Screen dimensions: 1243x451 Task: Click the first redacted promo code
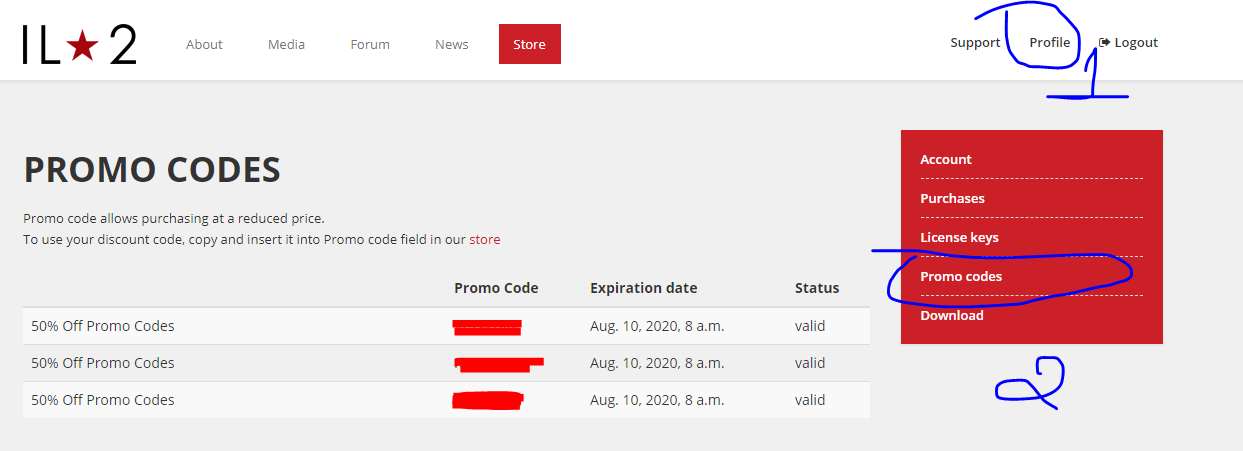click(487, 326)
